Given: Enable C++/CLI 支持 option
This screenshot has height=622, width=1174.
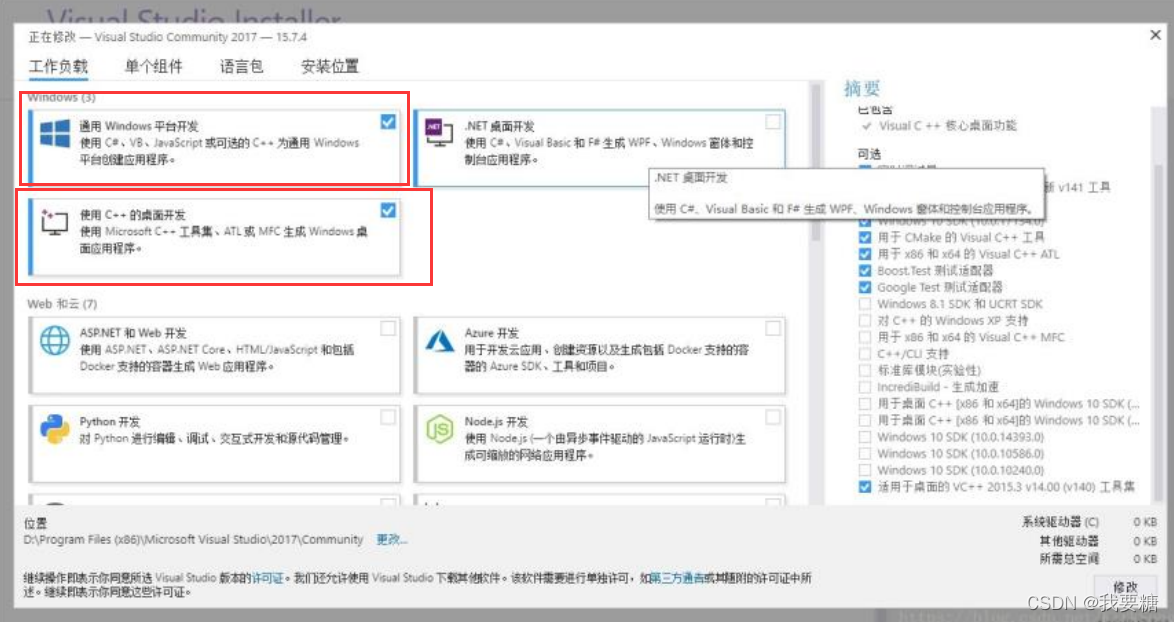Looking at the screenshot, I should (865, 353).
